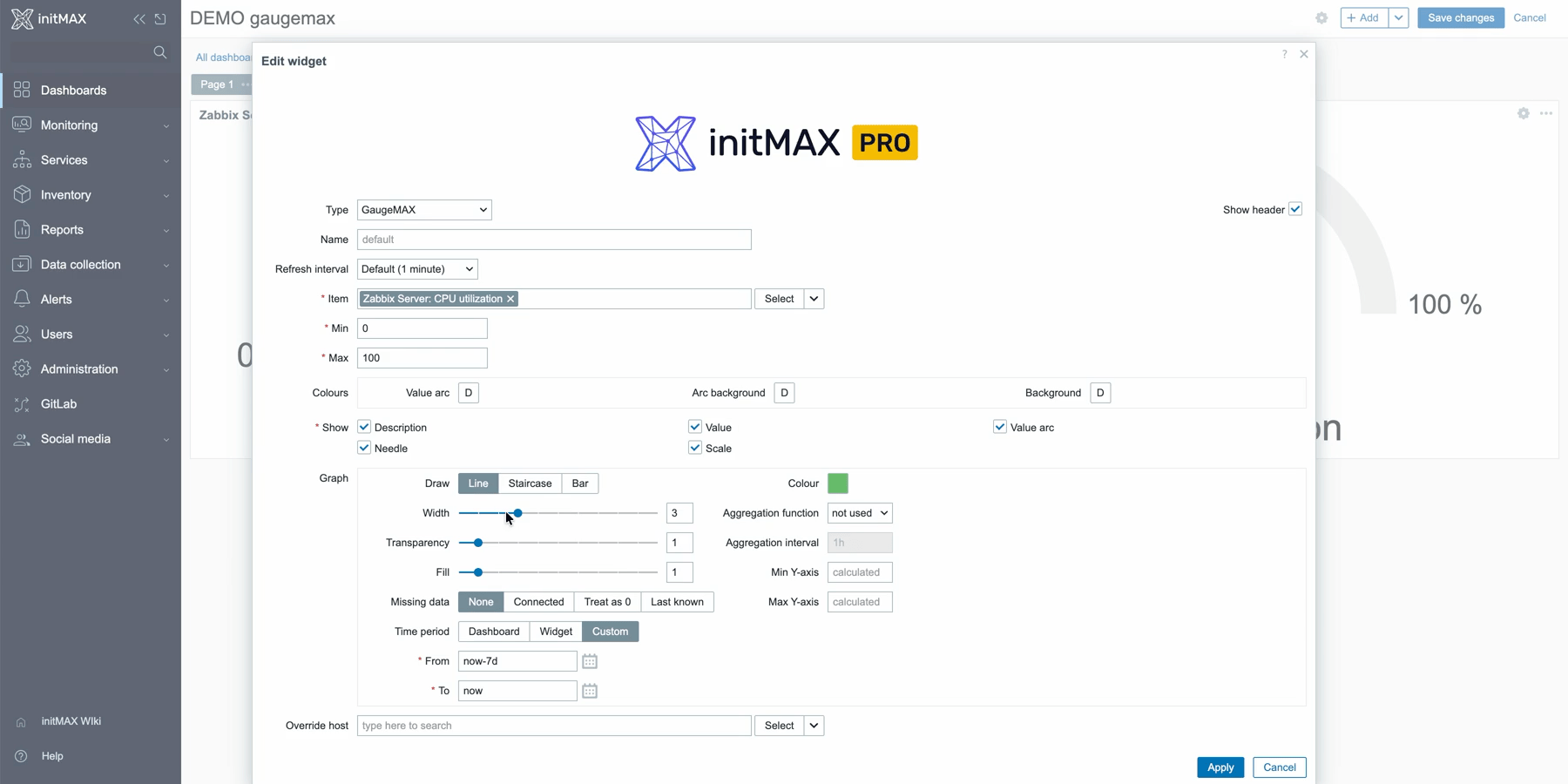Open the From date calendar picker

point(590,661)
